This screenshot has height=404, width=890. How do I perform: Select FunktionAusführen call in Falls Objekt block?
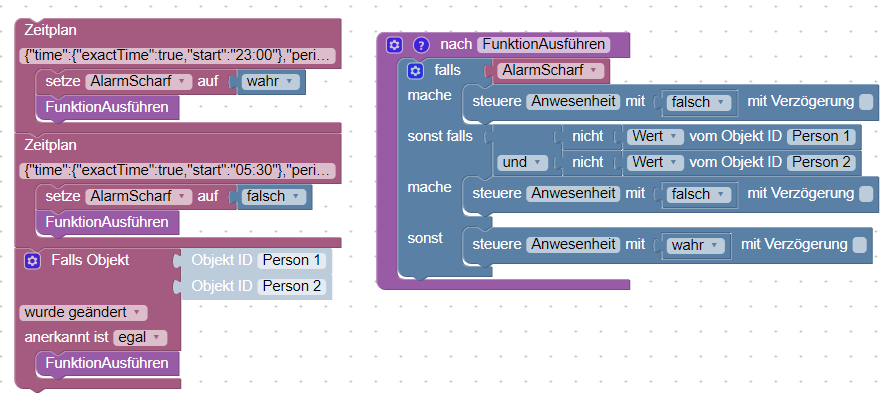click(x=107, y=363)
